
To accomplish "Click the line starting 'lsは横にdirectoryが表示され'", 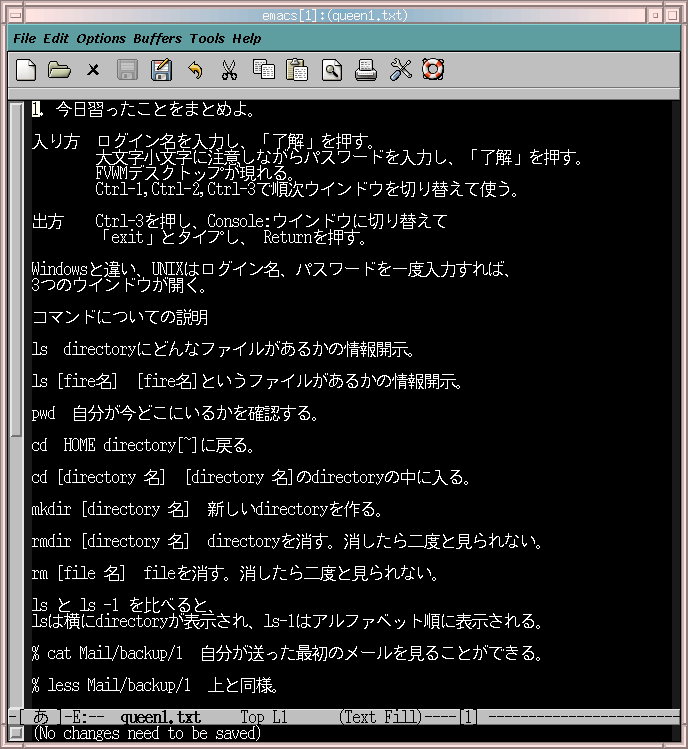I will point(288,621).
